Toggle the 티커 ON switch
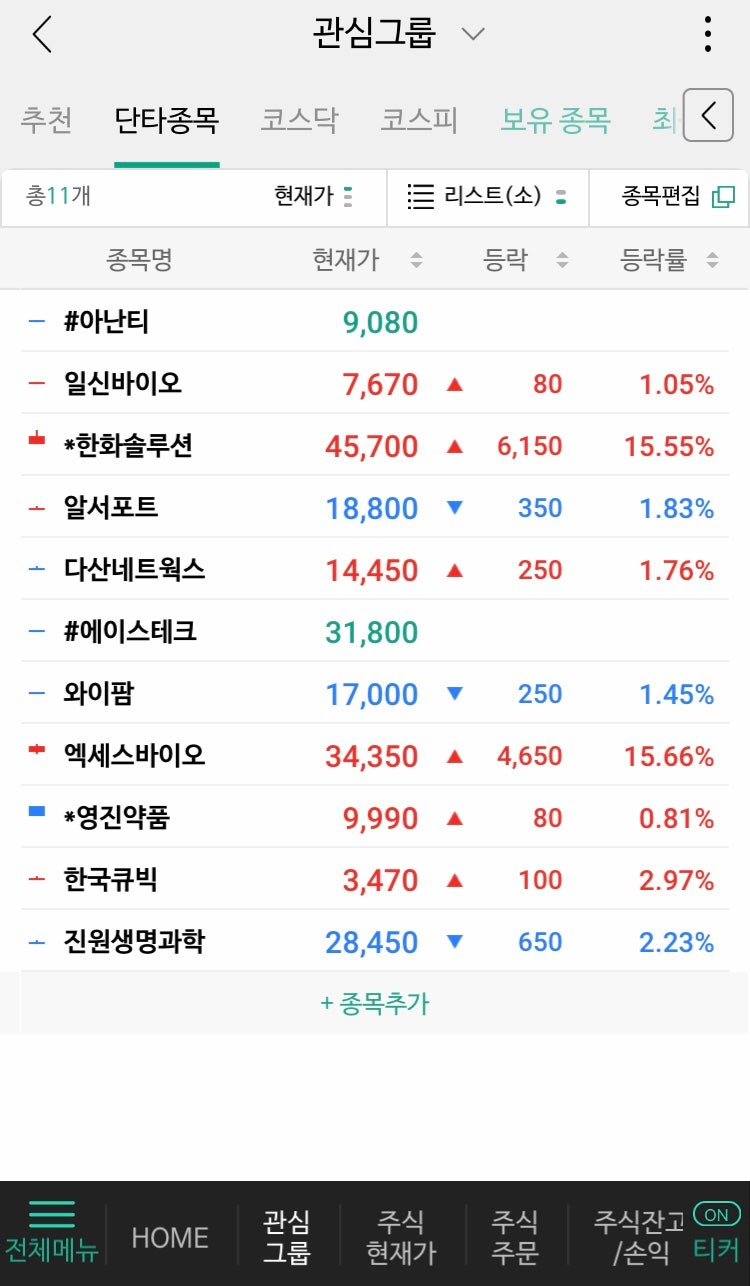The image size is (750, 1286). click(716, 1214)
